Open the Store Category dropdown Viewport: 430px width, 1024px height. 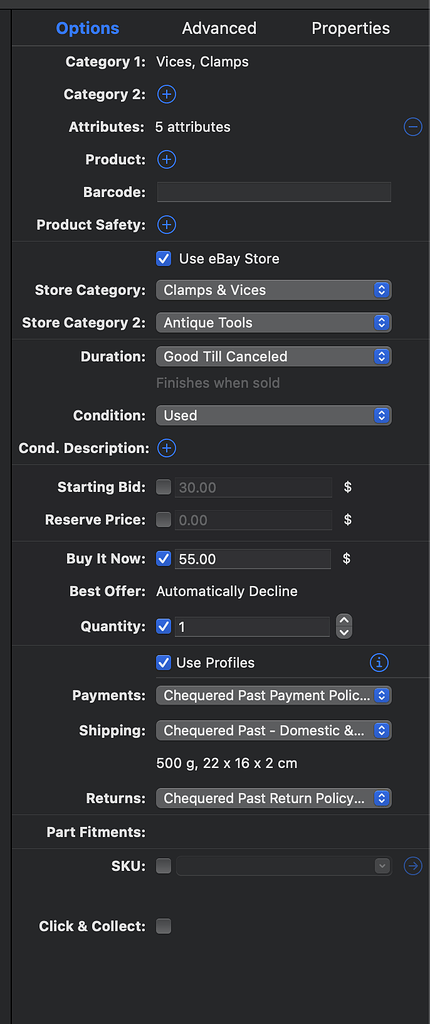pos(273,290)
